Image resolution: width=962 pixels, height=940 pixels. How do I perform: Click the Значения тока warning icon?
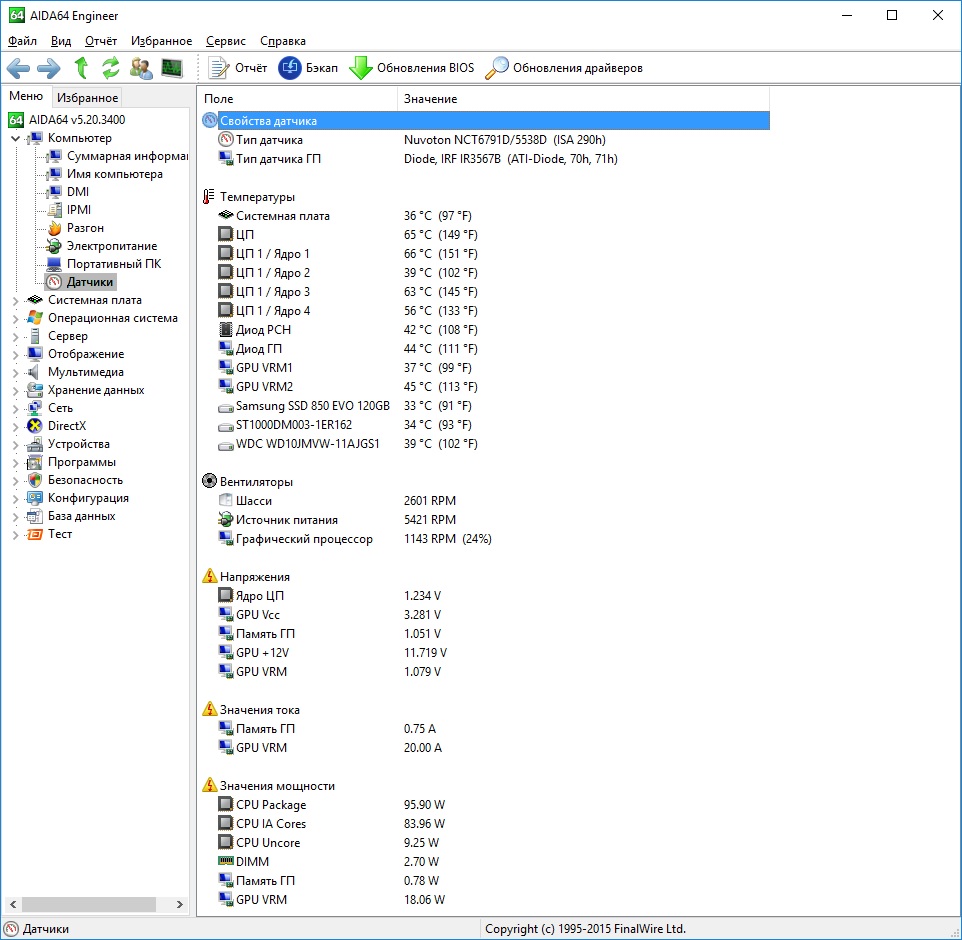(x=209, y=709)
